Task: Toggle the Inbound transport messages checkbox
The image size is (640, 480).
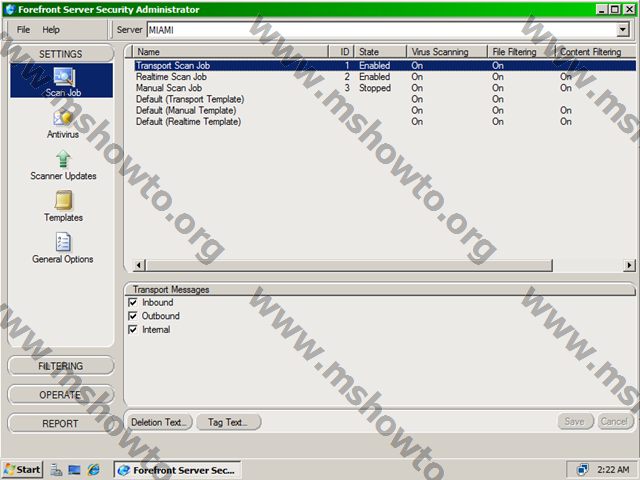Action: pyautogui.click(x=133, y=302)
